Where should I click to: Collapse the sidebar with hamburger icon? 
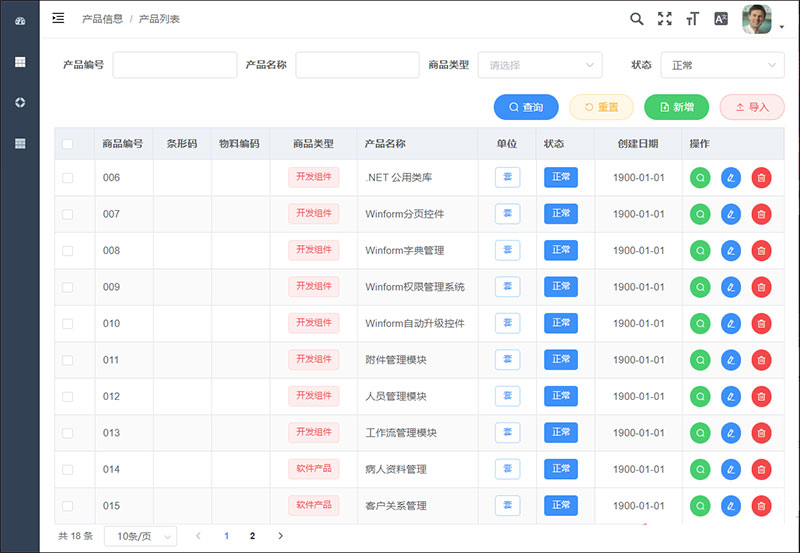[59, 18]
